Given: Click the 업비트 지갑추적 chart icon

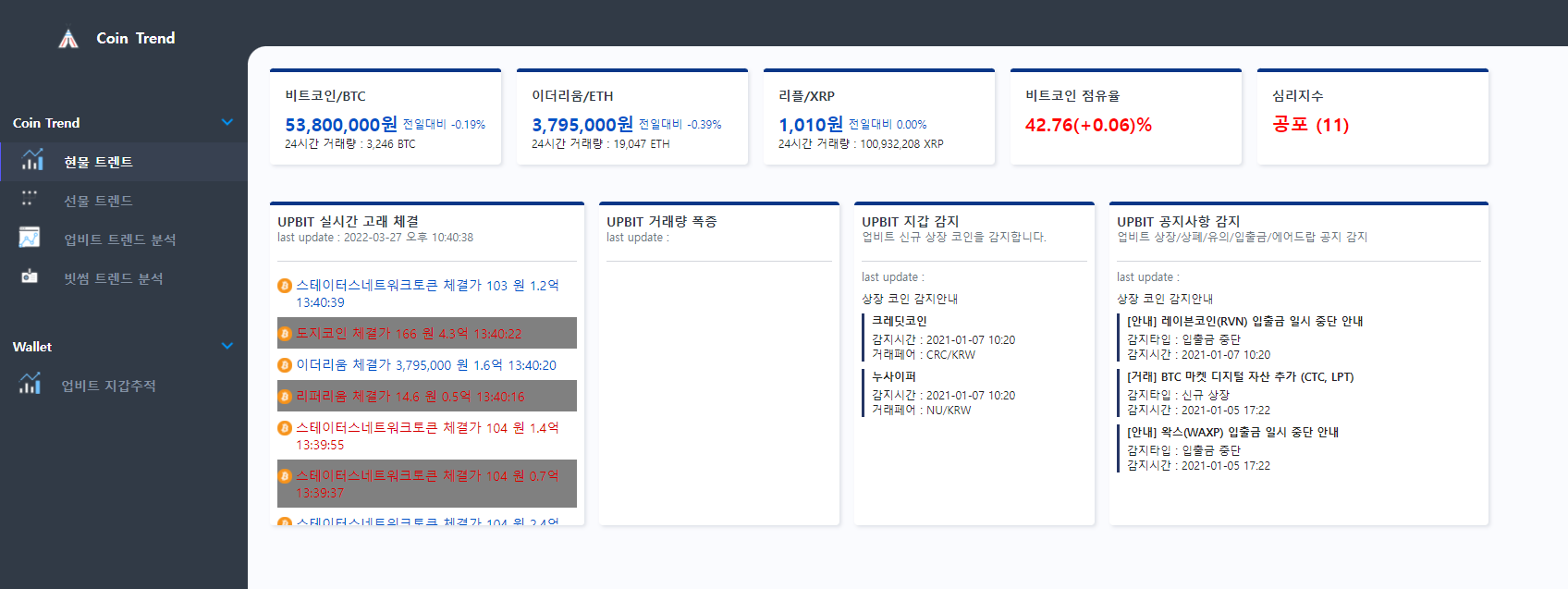Looking at the screenshot, I should [31, 384].
